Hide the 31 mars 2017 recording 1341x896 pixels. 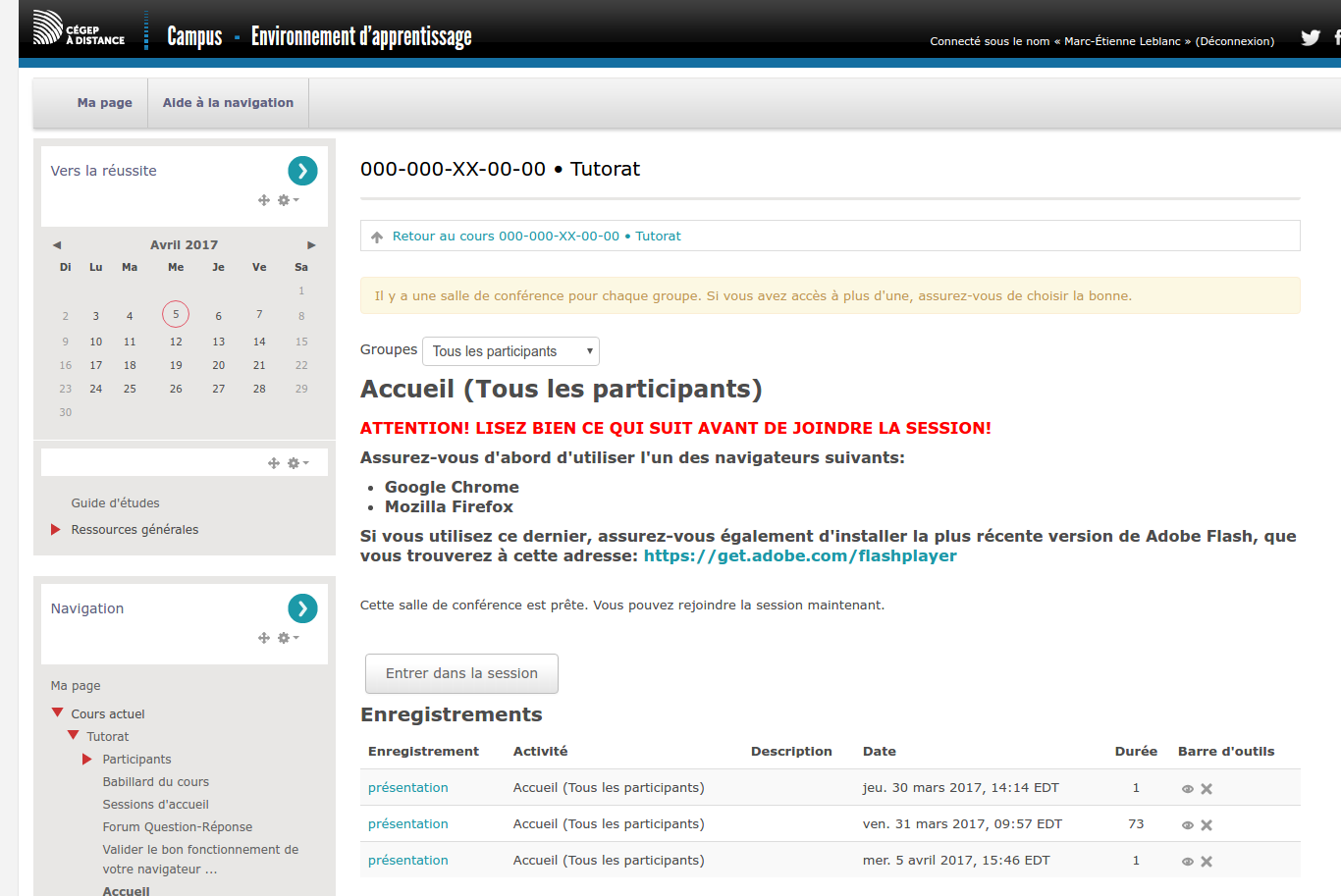(x=1187, y=825)
